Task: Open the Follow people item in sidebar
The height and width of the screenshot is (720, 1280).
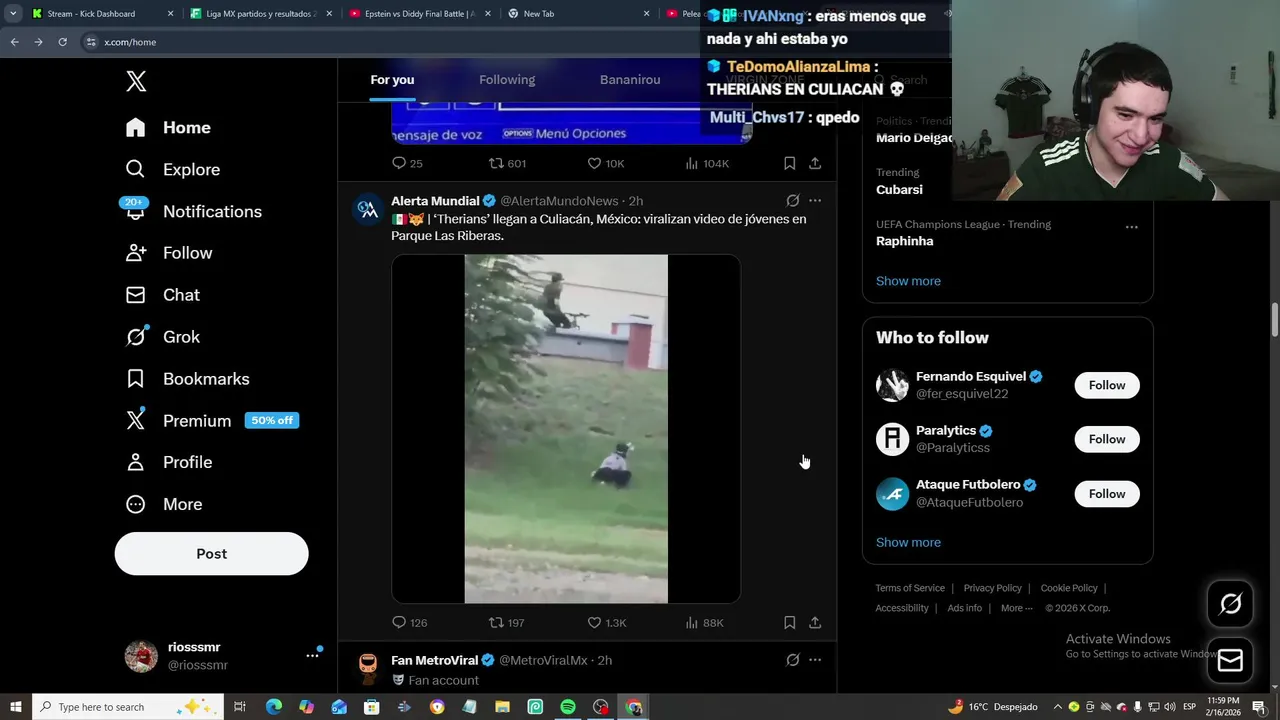Action: [168, 253]
